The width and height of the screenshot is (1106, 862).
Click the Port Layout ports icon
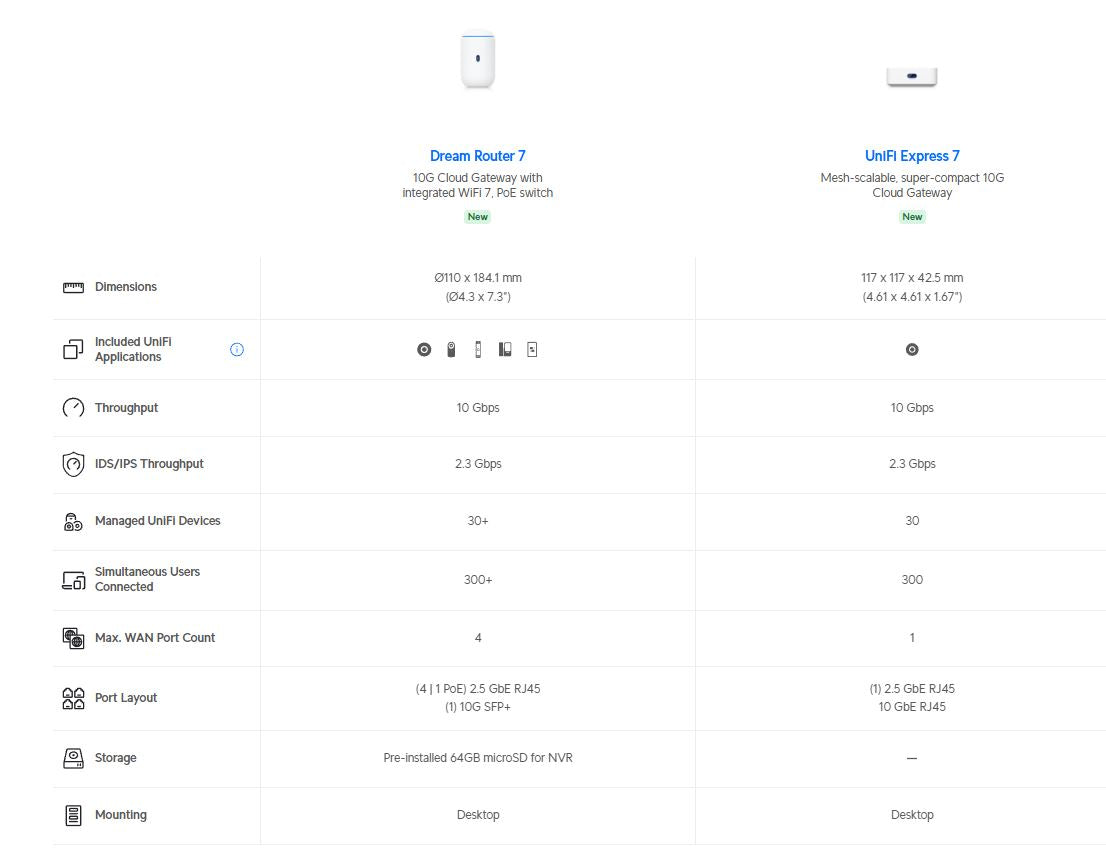tap(73, 698)
